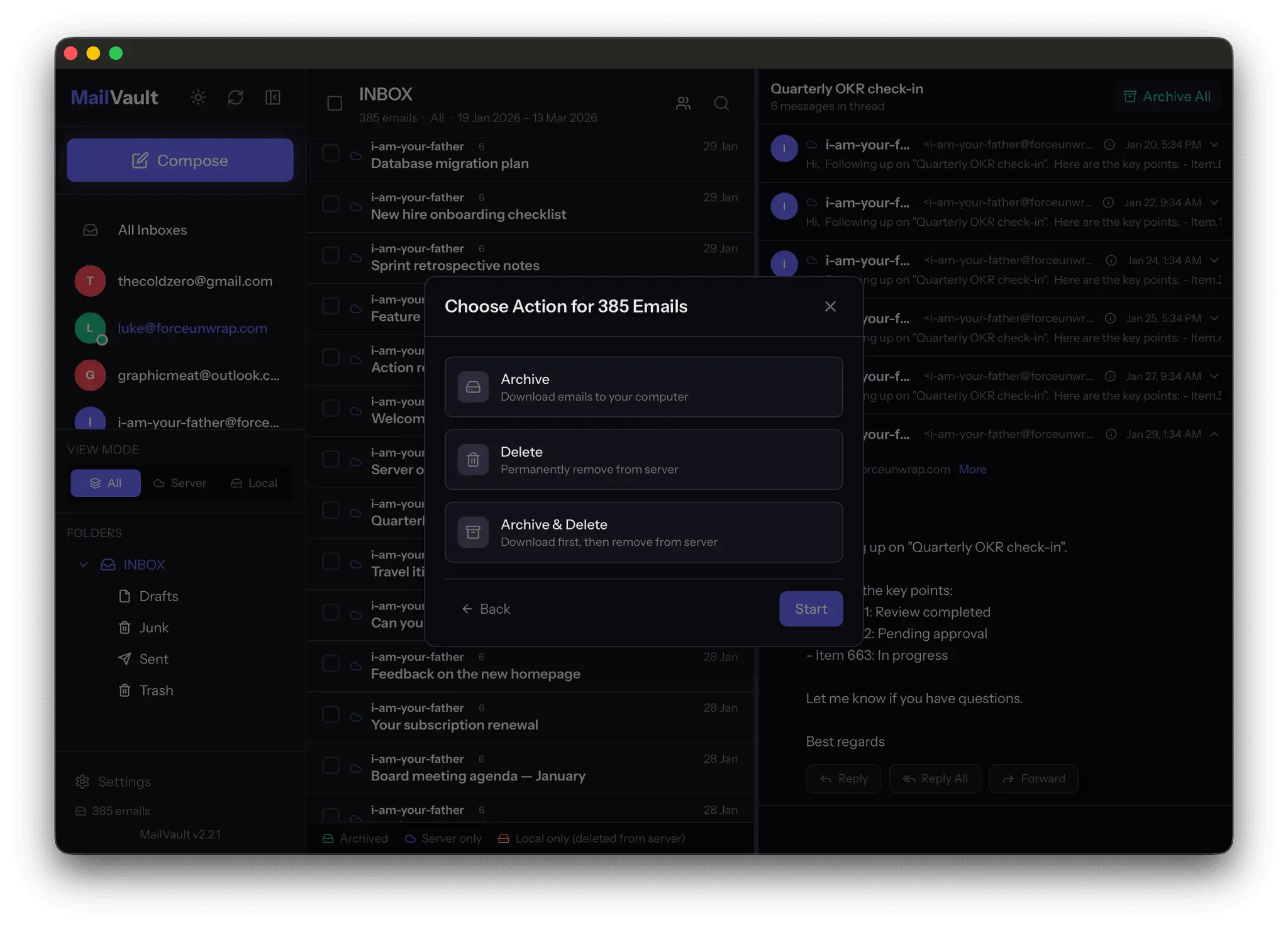The image size is (1288, 927).
Task: Collapse the Jan 29, 1:34 AM message chevron
Action: 1214,434
